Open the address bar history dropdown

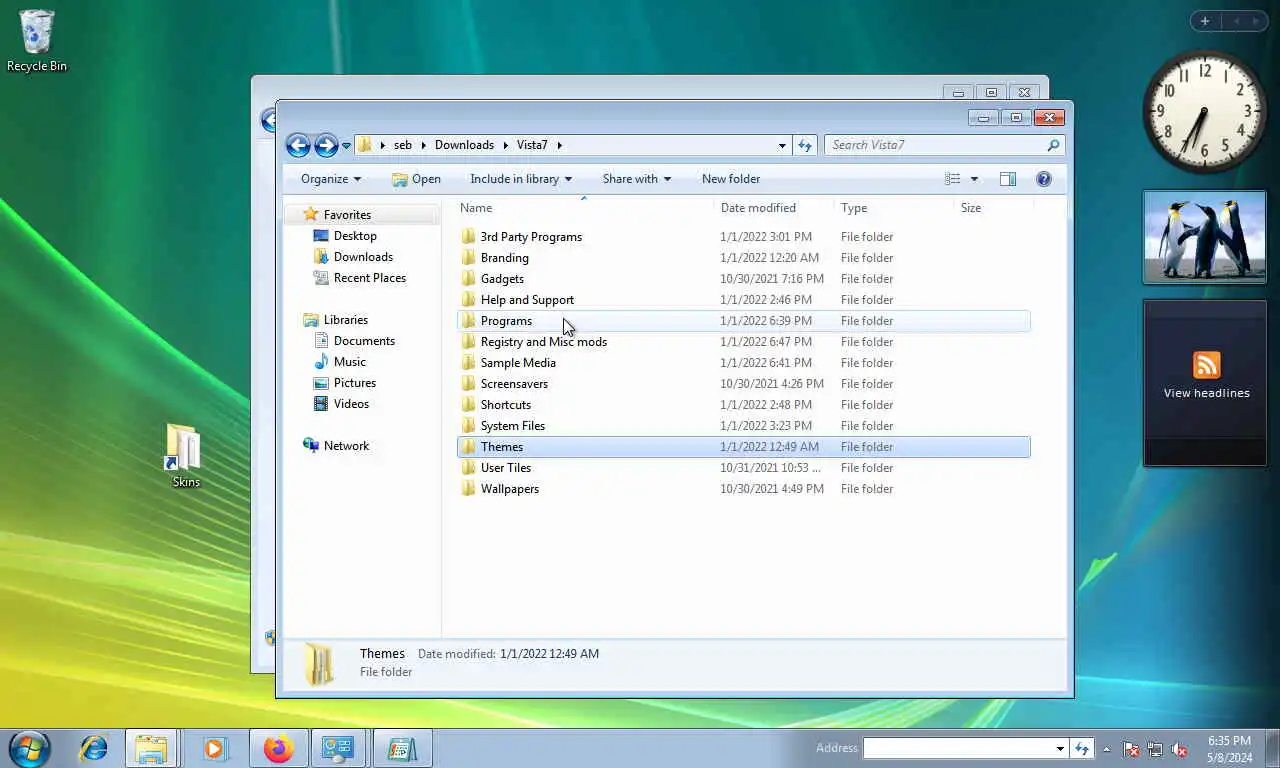pos(782,146)
